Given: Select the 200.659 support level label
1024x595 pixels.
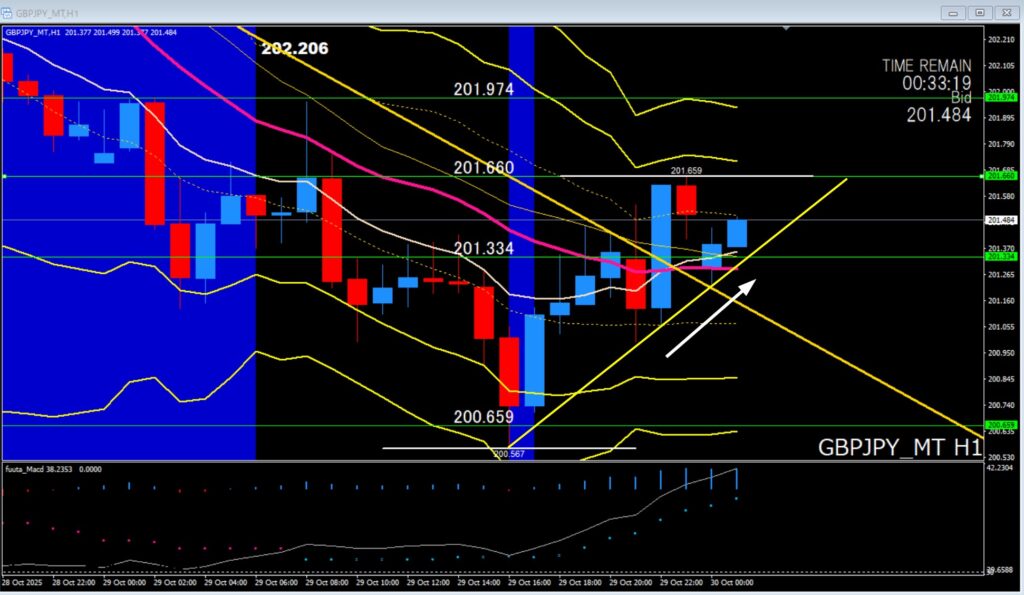Looking at the screenshot, I should coord(483,417).
